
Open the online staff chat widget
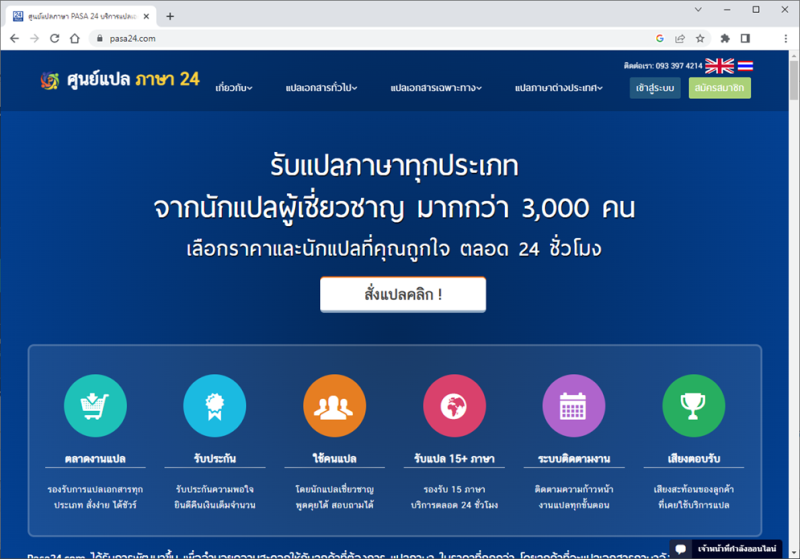click(735, 549)
